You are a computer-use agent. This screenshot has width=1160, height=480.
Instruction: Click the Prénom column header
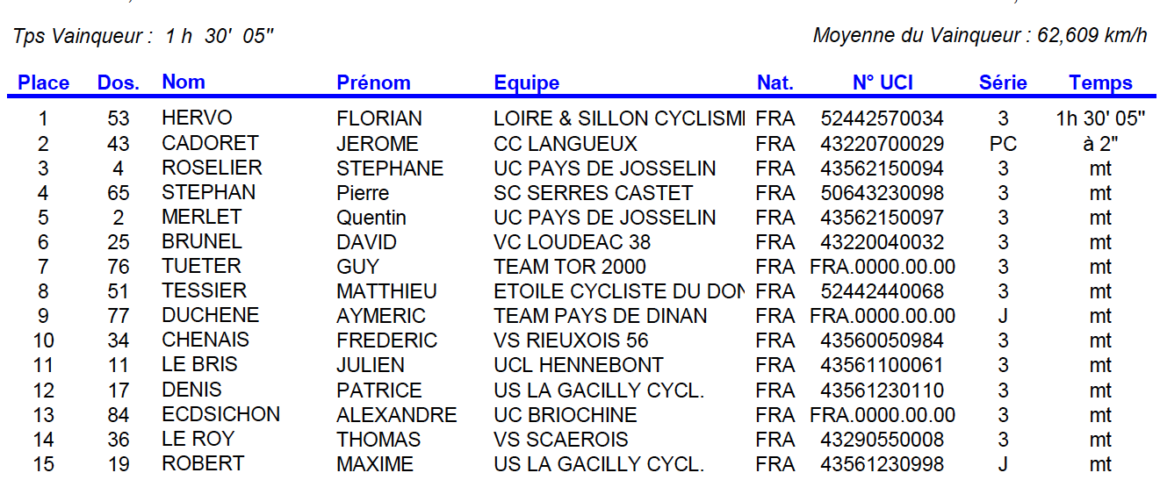point(373,83)
